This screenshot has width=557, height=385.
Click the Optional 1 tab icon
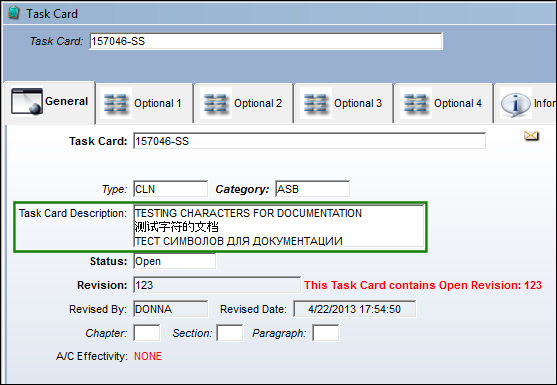(x=116, y=103)
